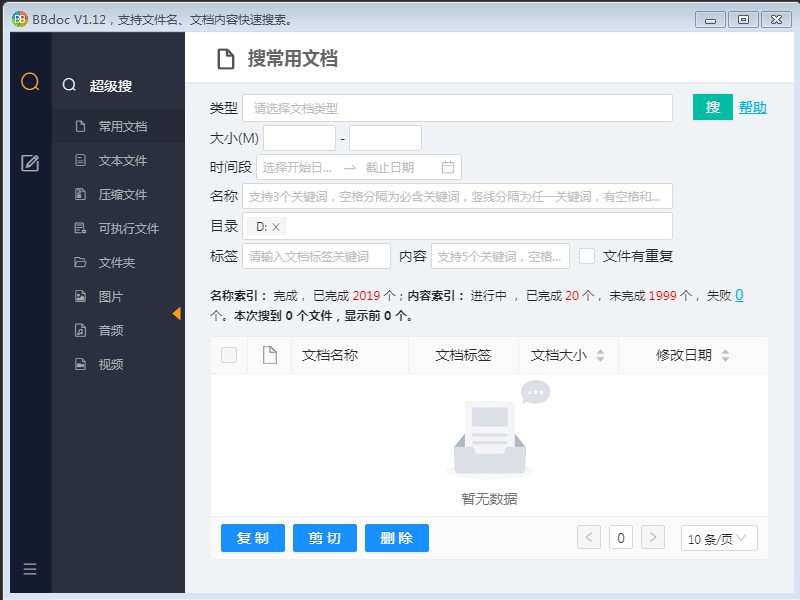Screen dimensions: 800x600
Task: Click the 常用文档 document icon
Action: click(x=80, y=126)
